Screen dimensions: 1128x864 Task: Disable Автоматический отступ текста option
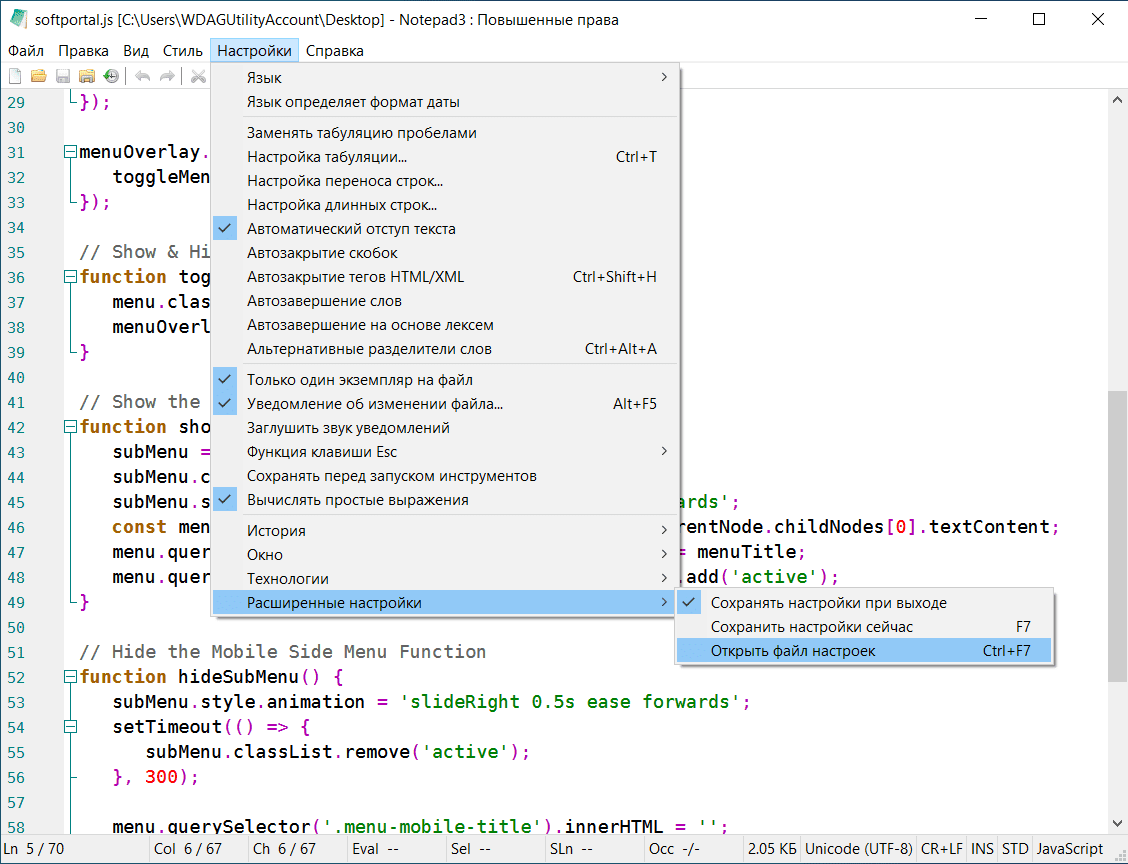[351, 229]
